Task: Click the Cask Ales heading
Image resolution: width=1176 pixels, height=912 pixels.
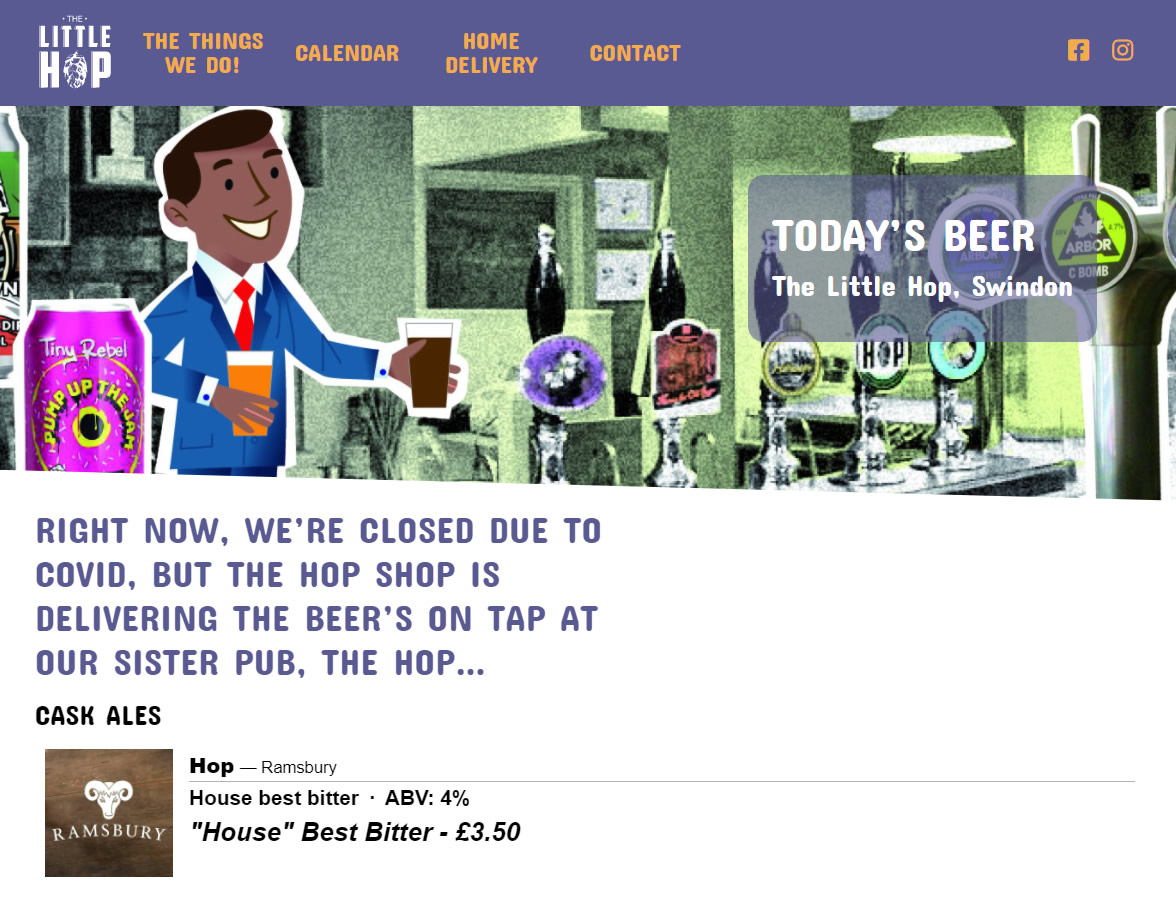Action: click(x=98, y=716)
